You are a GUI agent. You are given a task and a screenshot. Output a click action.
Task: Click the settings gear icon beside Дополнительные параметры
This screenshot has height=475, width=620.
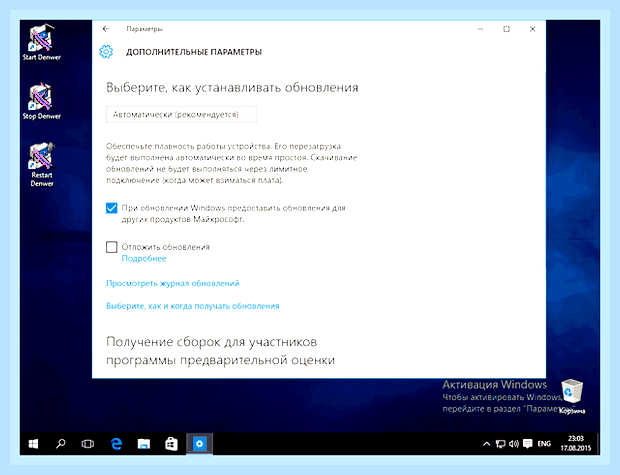(106, 52)
